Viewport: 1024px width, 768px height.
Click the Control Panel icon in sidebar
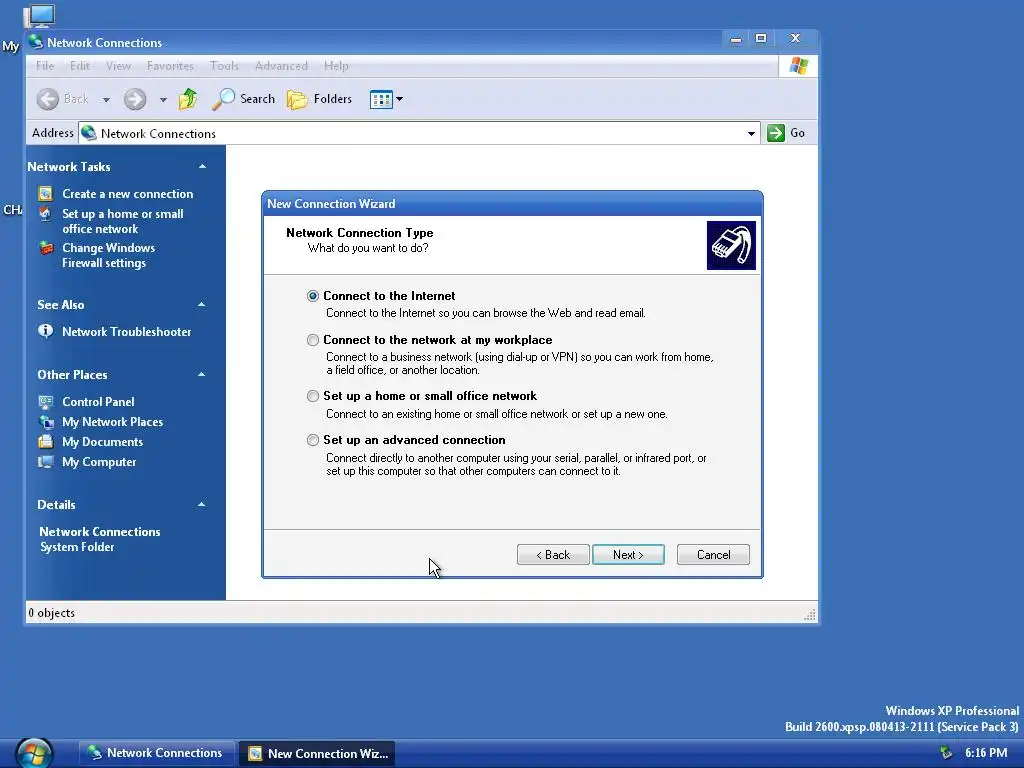46,402
